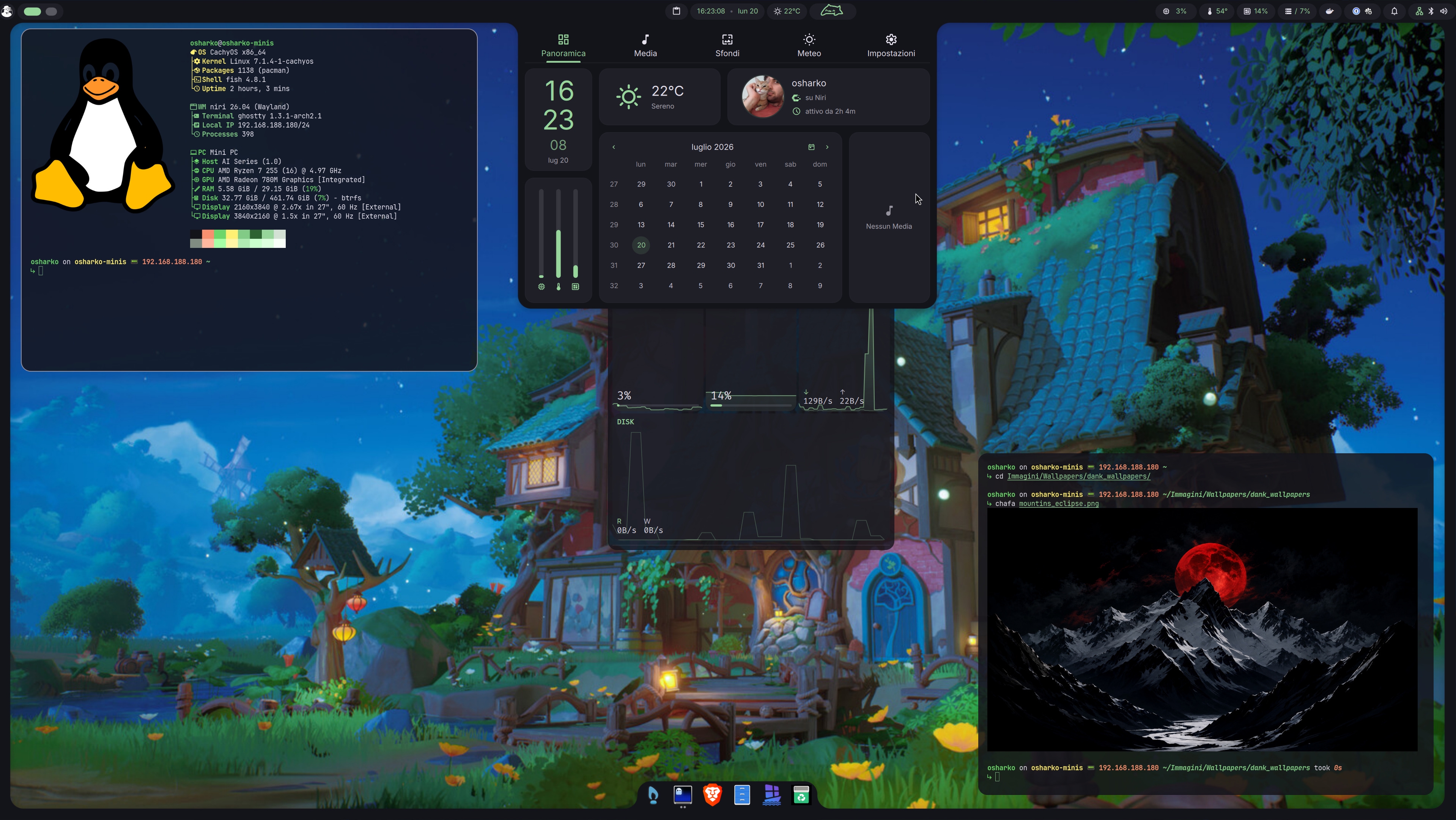Open the temperature 54° indicator
The image size is (1456, 820).
coord(1217,11)
